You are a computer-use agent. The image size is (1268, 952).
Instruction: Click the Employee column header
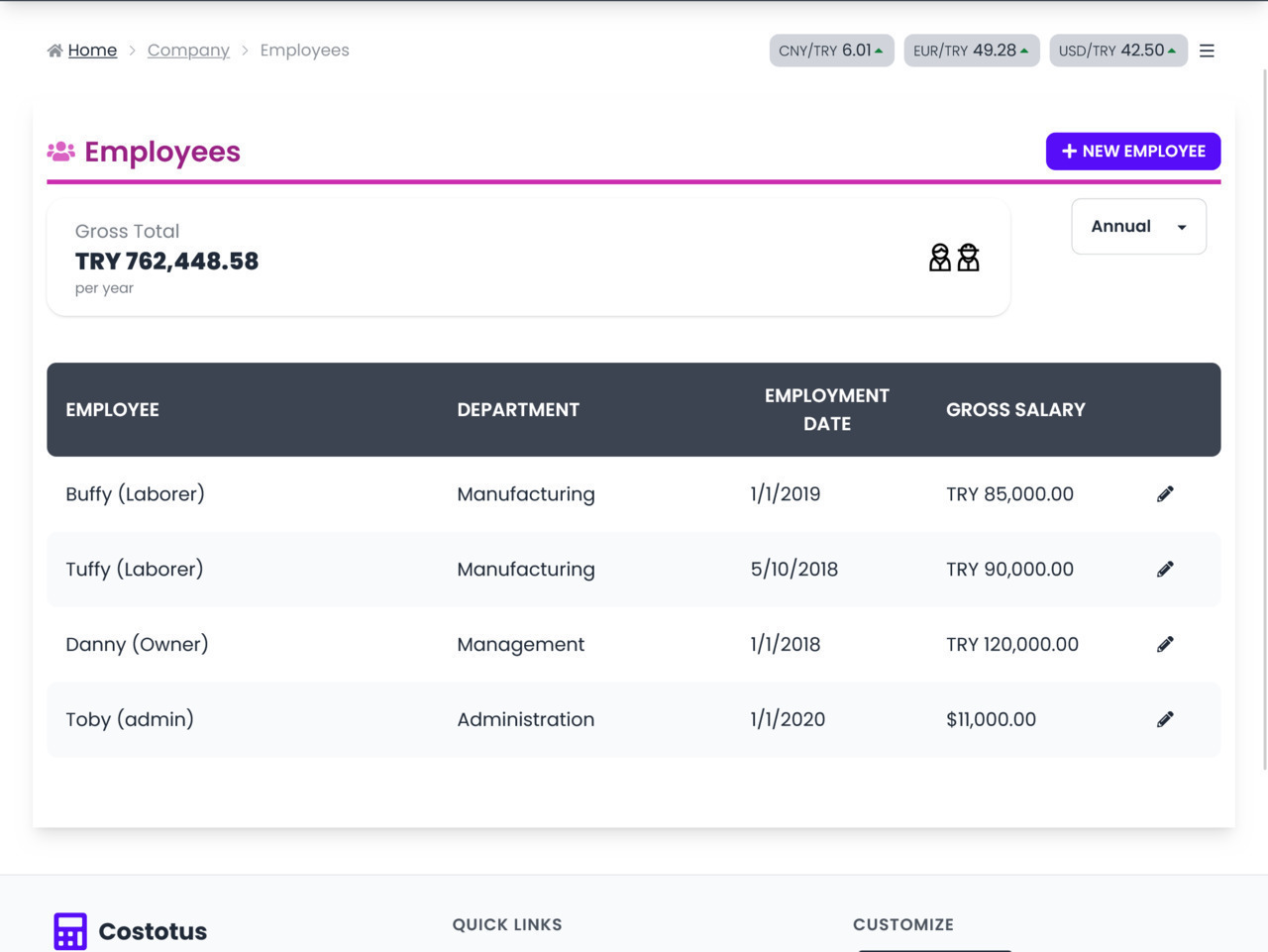point(112,410)
